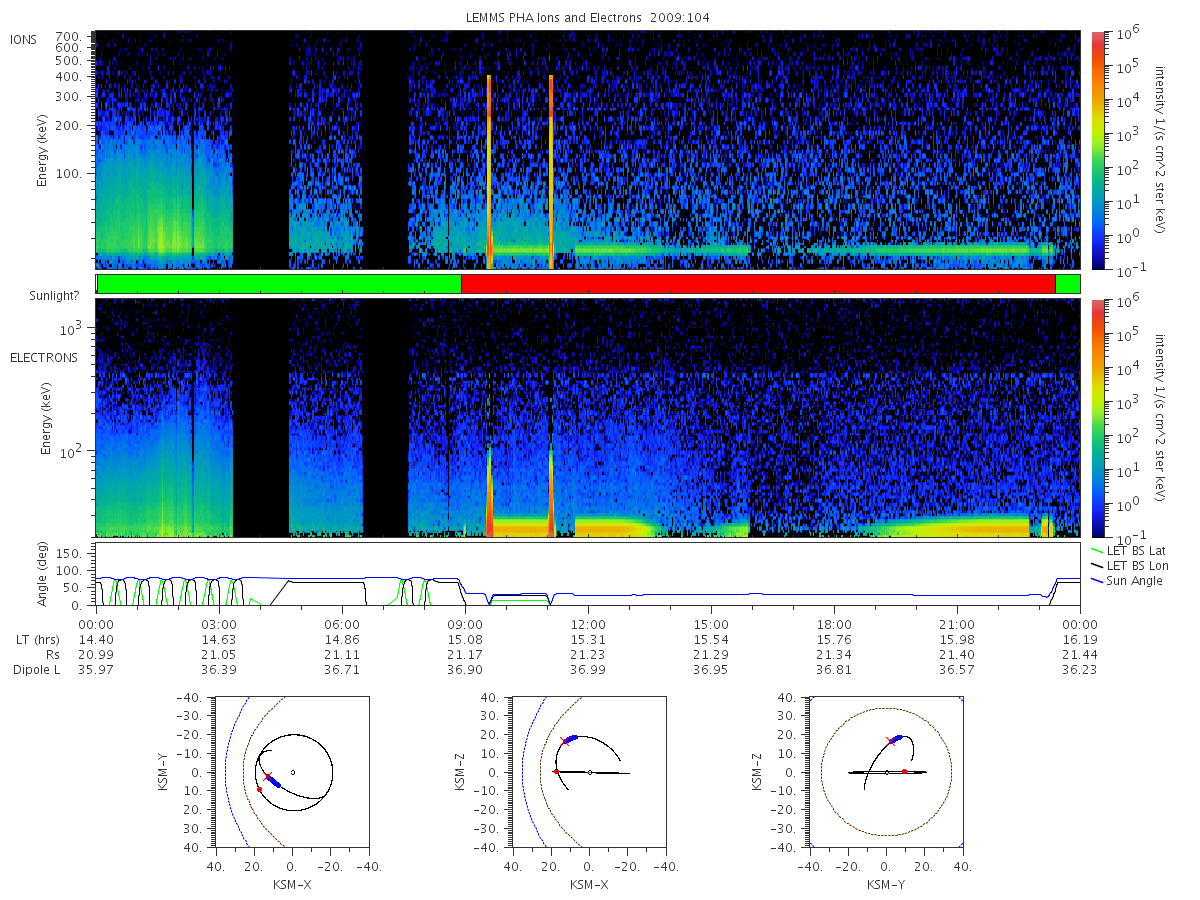1200x900 pixels.
Task: Click the red sunlight indicator segment
Action: pos(758,284)
